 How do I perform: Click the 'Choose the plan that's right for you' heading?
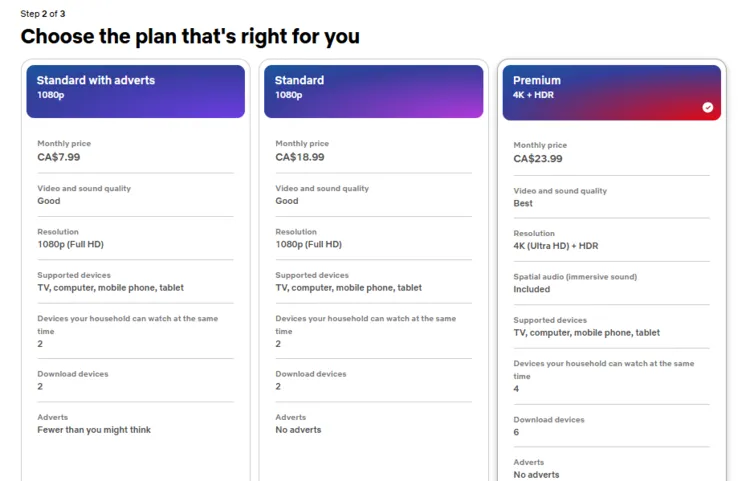190,37
